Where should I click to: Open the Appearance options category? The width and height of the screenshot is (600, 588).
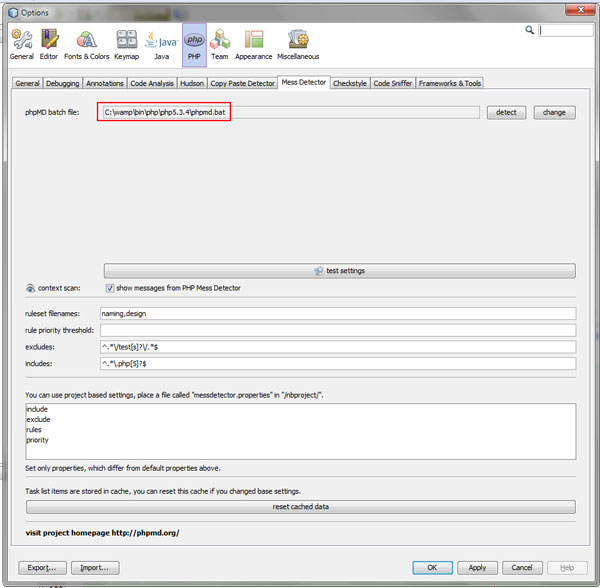coord(253,45)
